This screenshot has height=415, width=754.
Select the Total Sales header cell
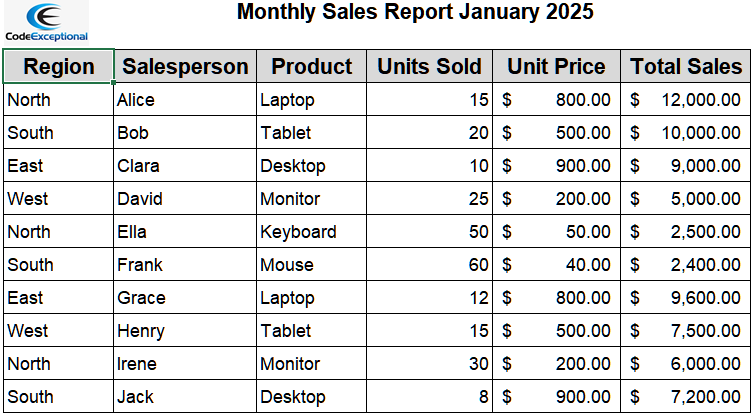pos(686,67)
